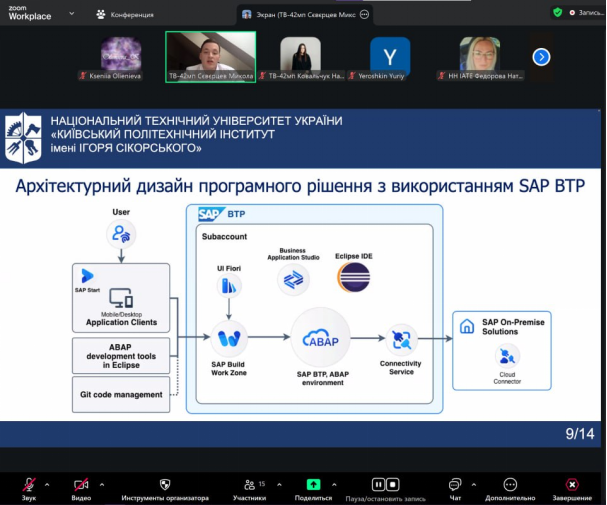
Task: Start camera with the Видео button
Action: (81, 484)
